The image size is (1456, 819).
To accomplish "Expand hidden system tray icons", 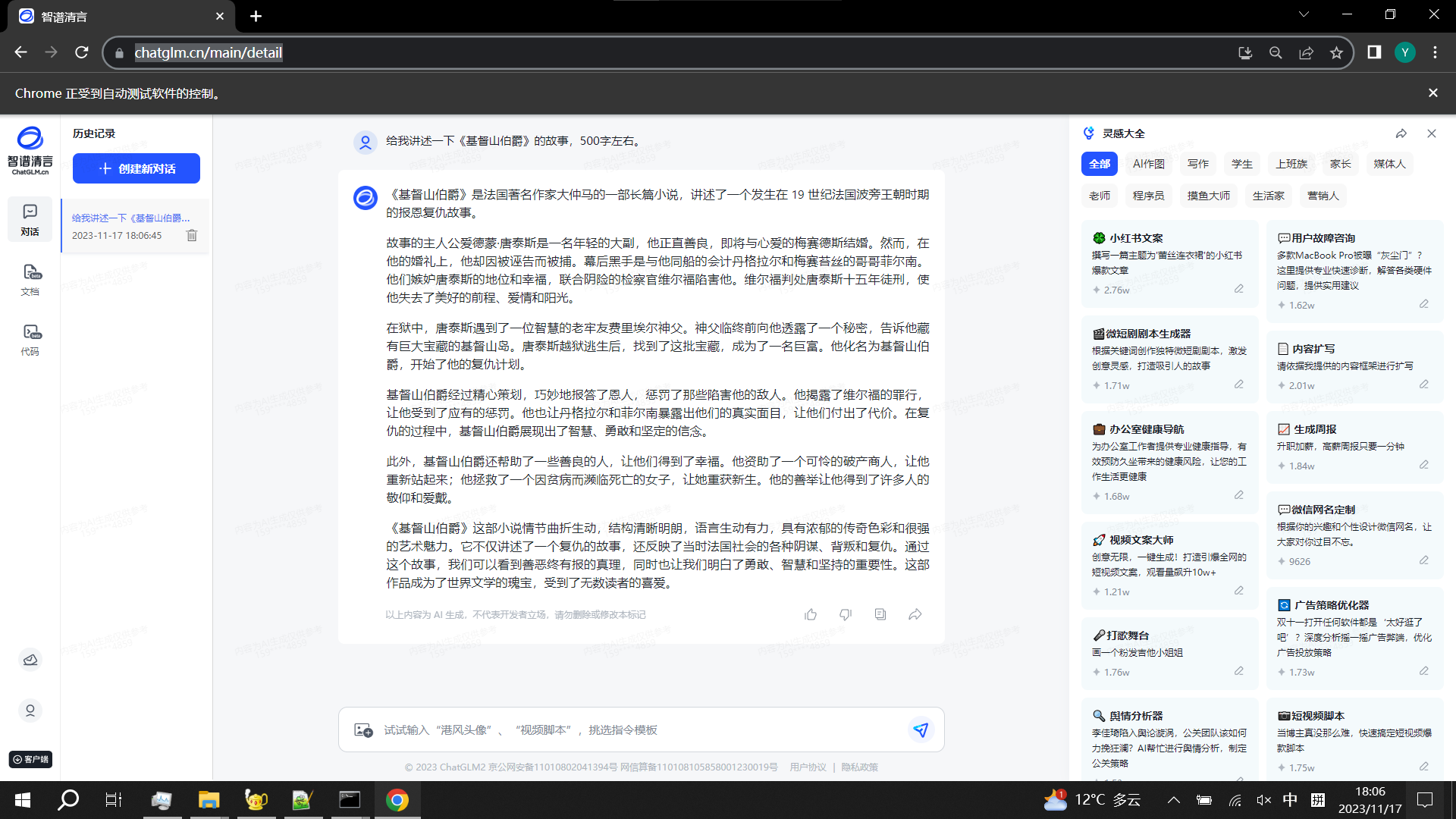I will point(1174,800).
